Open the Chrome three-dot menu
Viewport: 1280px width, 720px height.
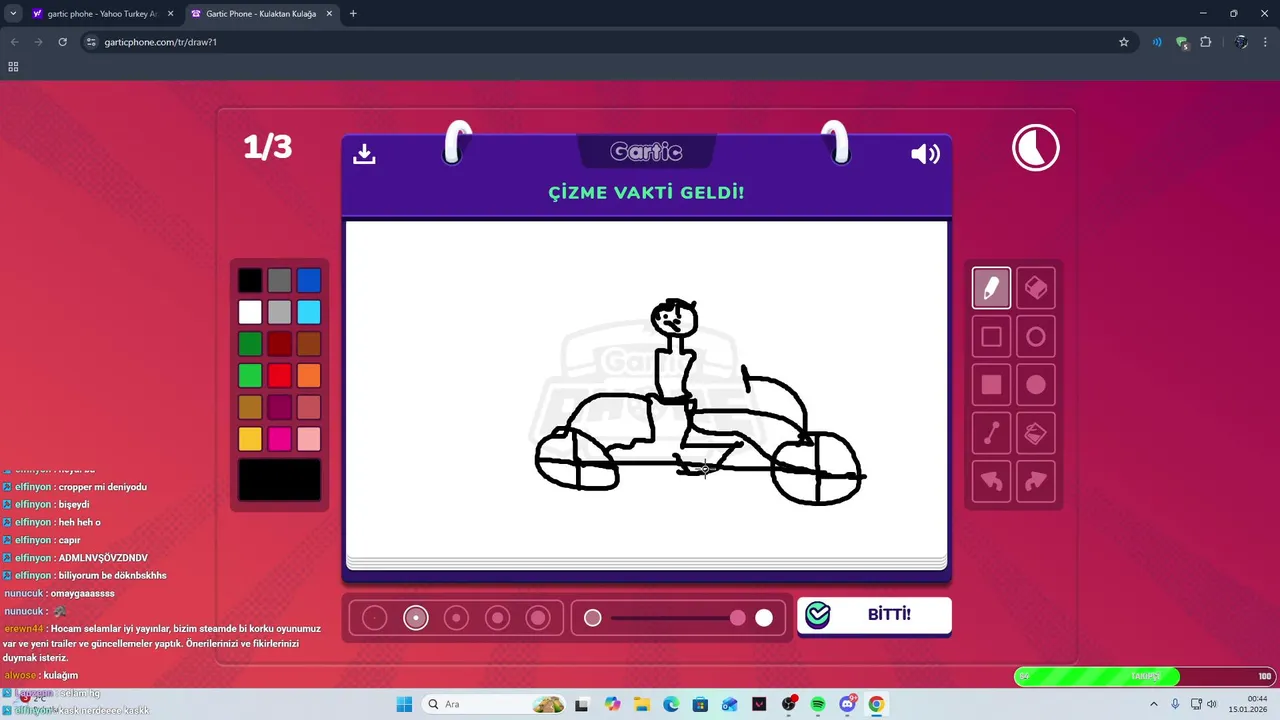(1266, 42)
